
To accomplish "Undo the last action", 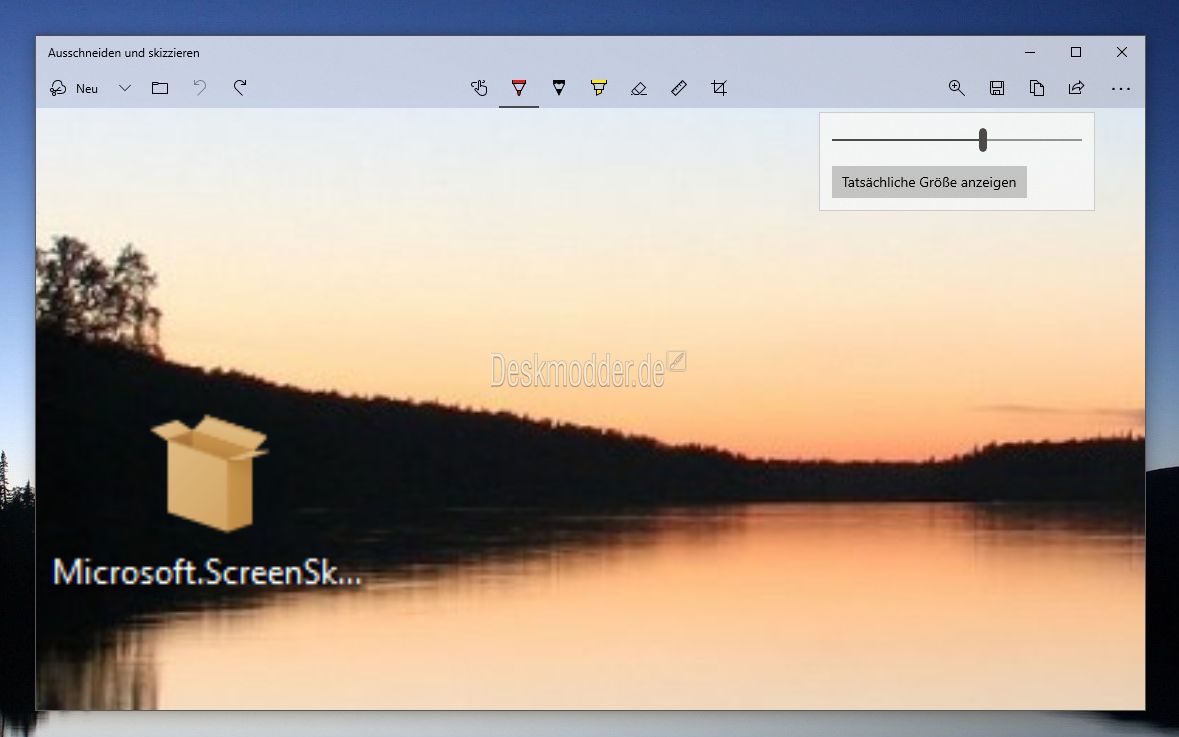I will tap(200, 89).
